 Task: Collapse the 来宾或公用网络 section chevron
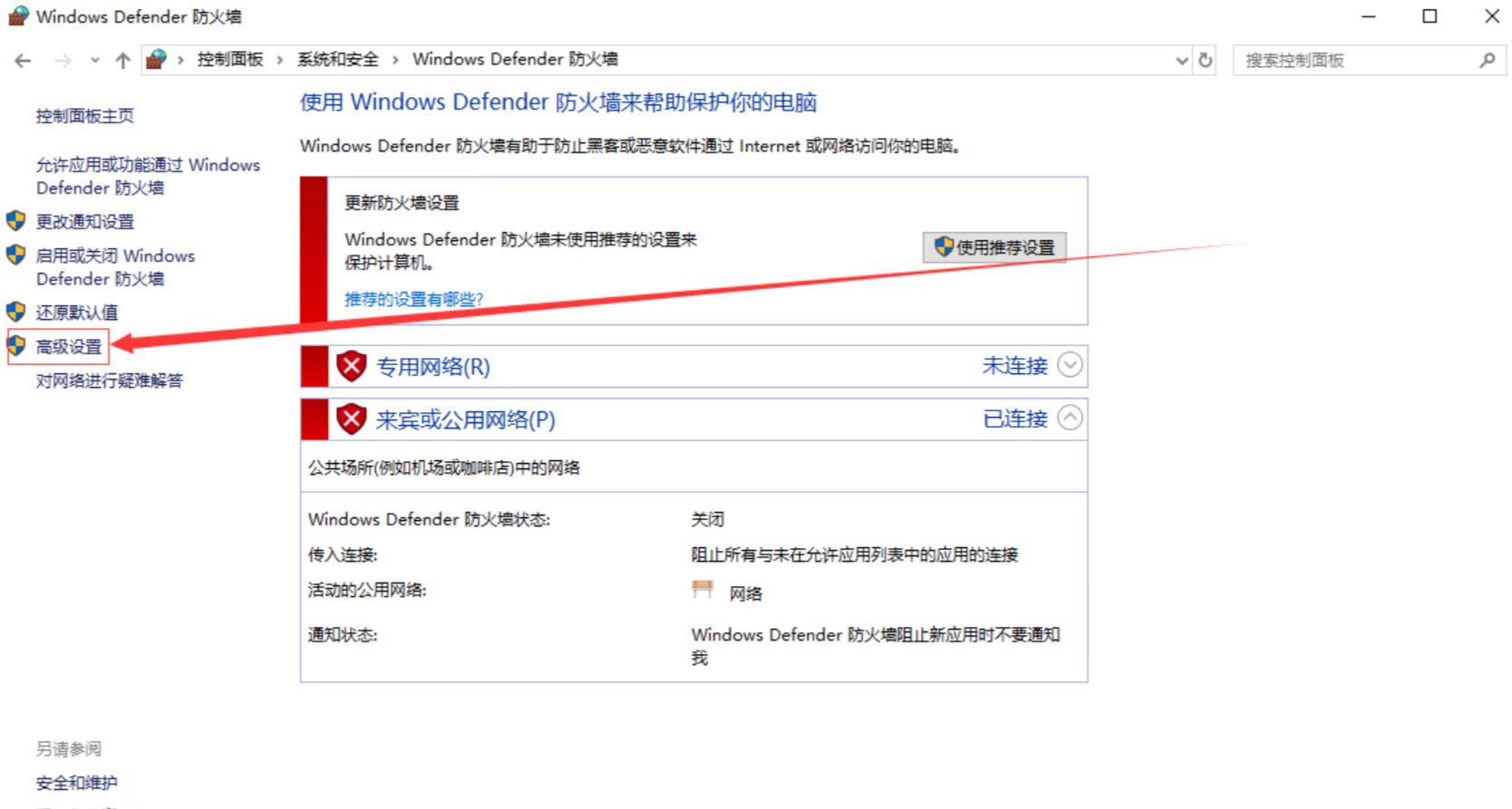pos(1071,418)
